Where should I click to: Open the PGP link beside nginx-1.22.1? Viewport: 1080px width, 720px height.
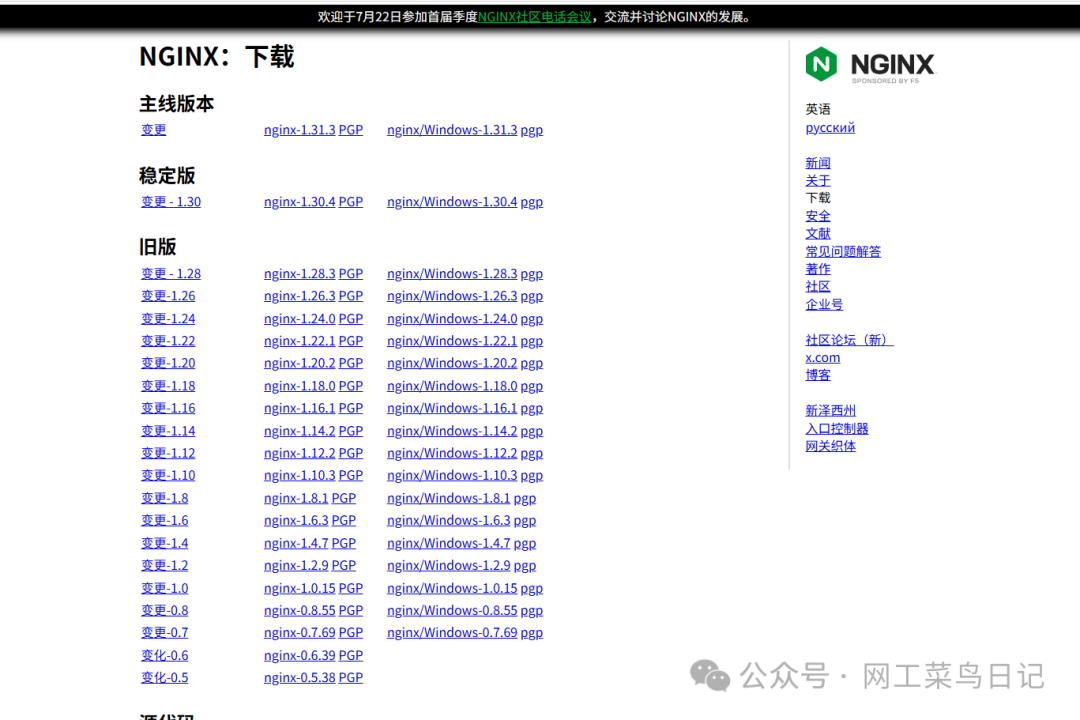coord(351,340)
